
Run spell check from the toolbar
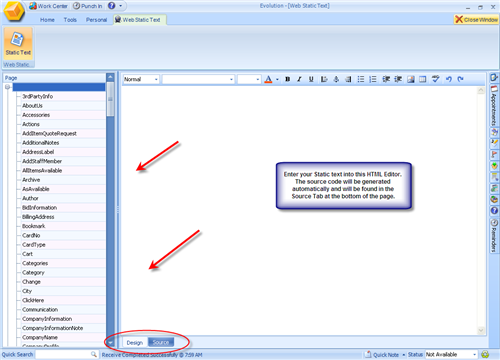tap(436, 79)
